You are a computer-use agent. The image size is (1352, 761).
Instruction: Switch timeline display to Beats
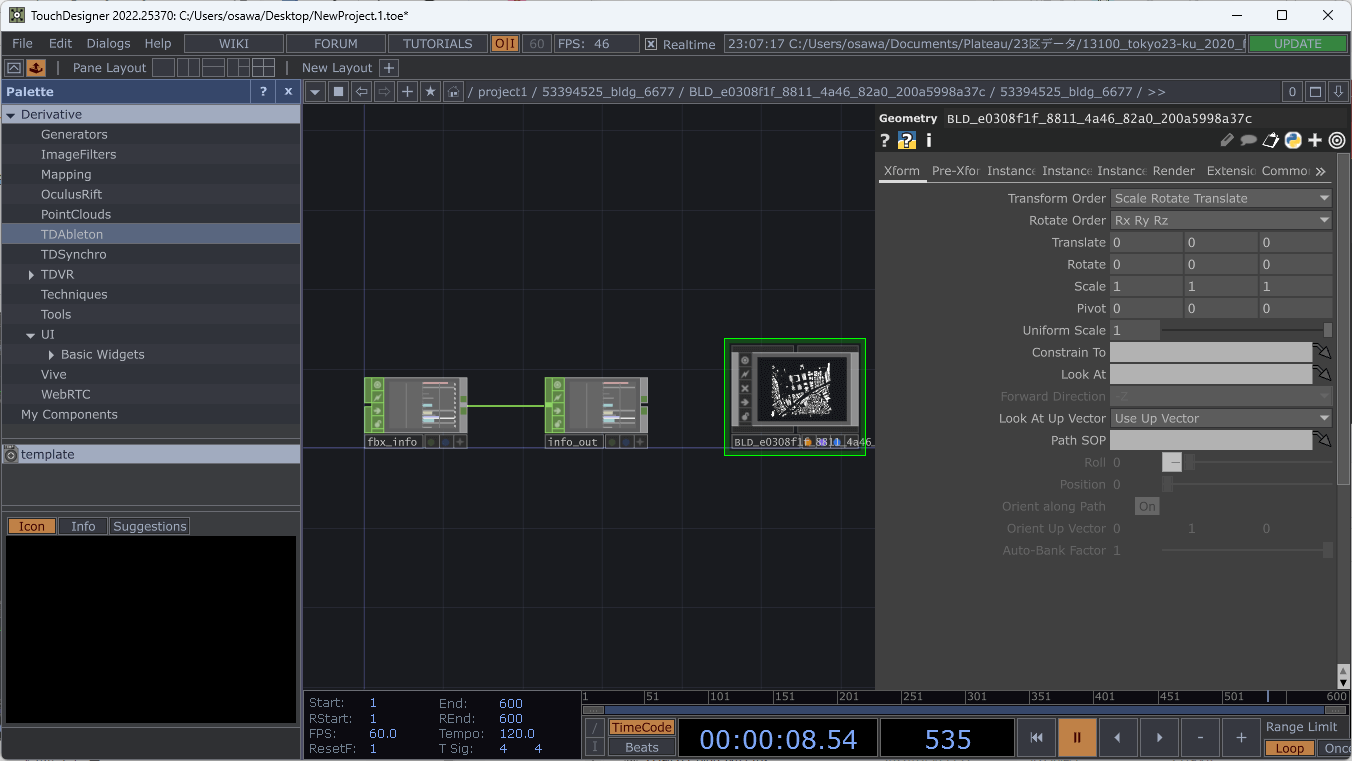tap(641, 745)
